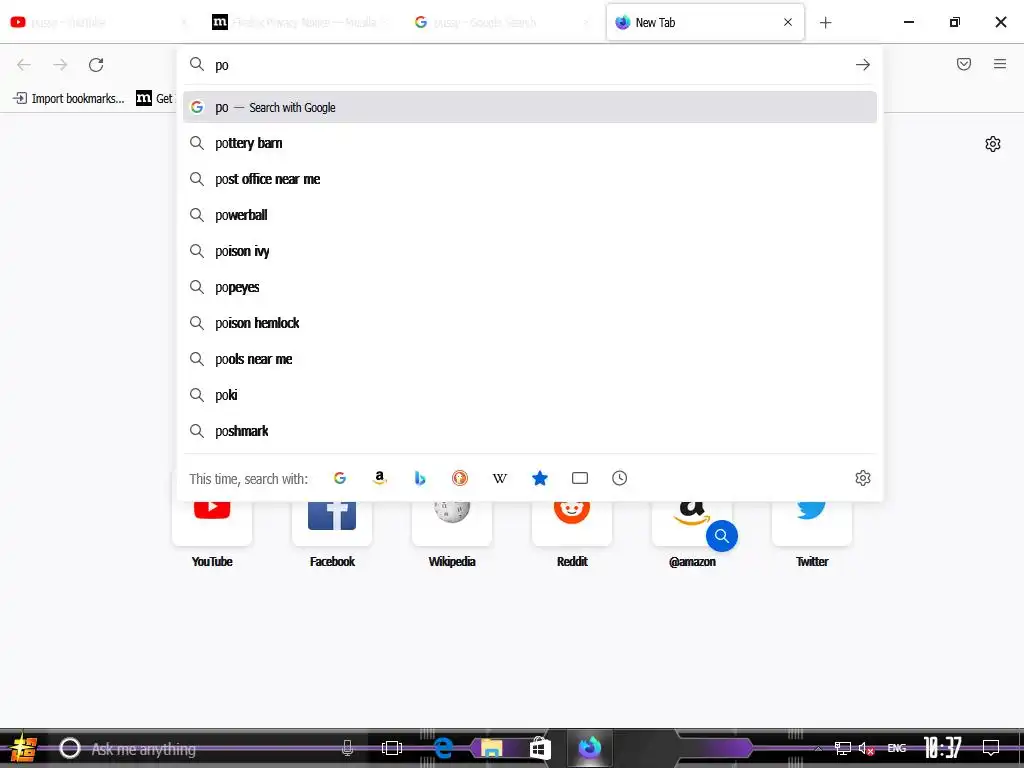Search this time with Bing icon
Screen dimensions: 1024x768
pyautogui.click(x=420, y=478)
